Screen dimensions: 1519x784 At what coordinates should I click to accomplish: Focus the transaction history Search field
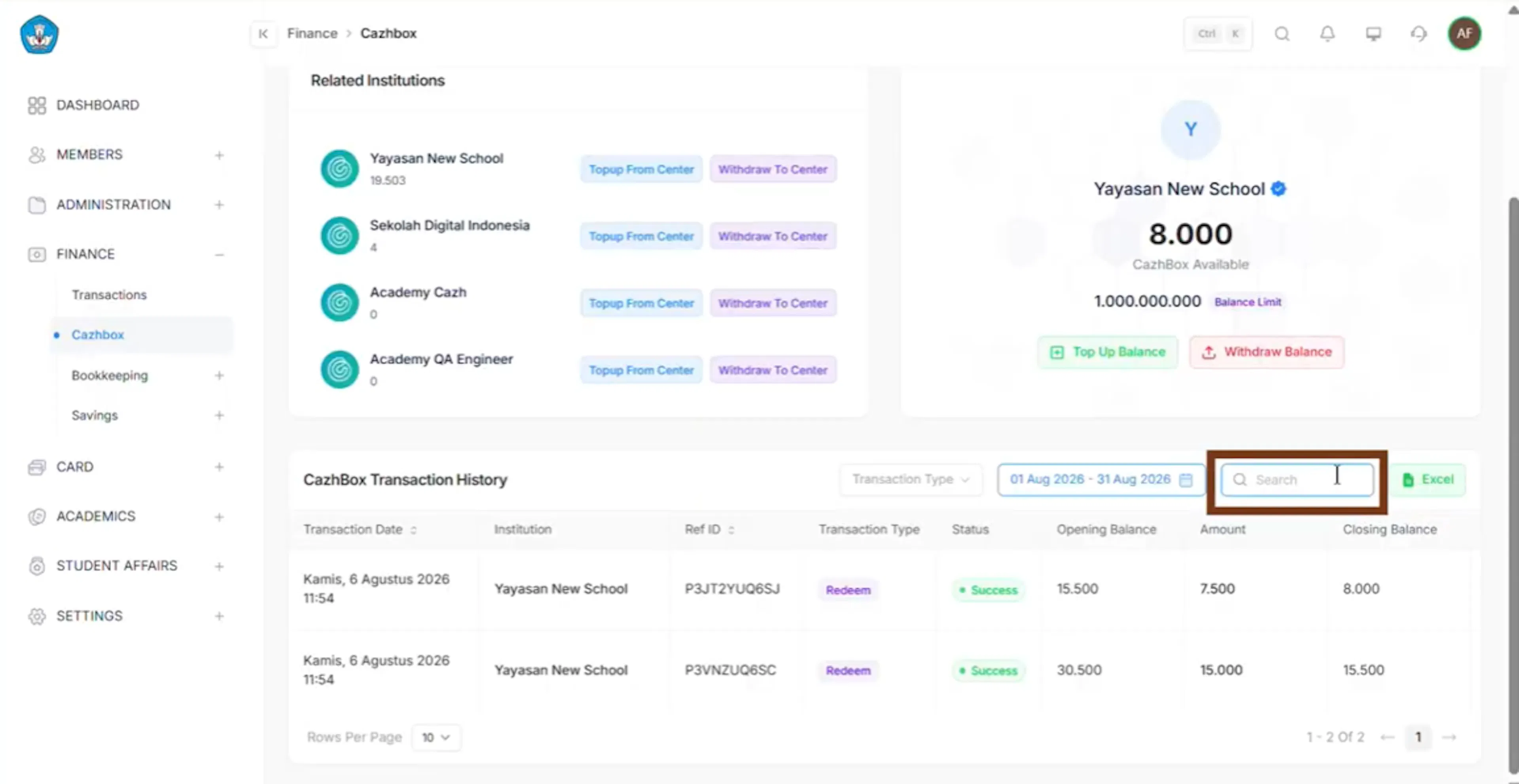pyautogui.click(x=1297, y=480)
